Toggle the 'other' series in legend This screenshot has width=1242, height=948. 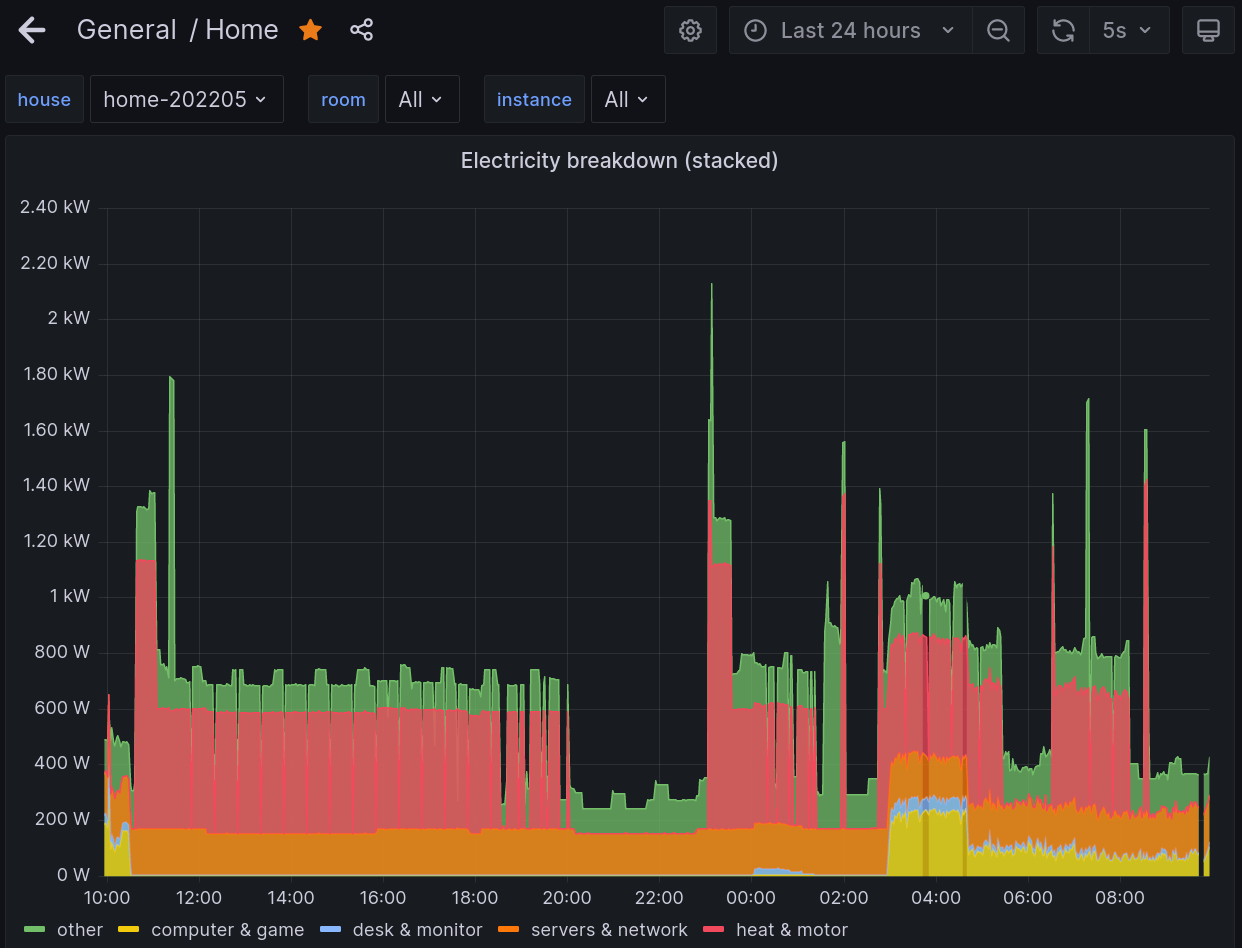[79, 930]
